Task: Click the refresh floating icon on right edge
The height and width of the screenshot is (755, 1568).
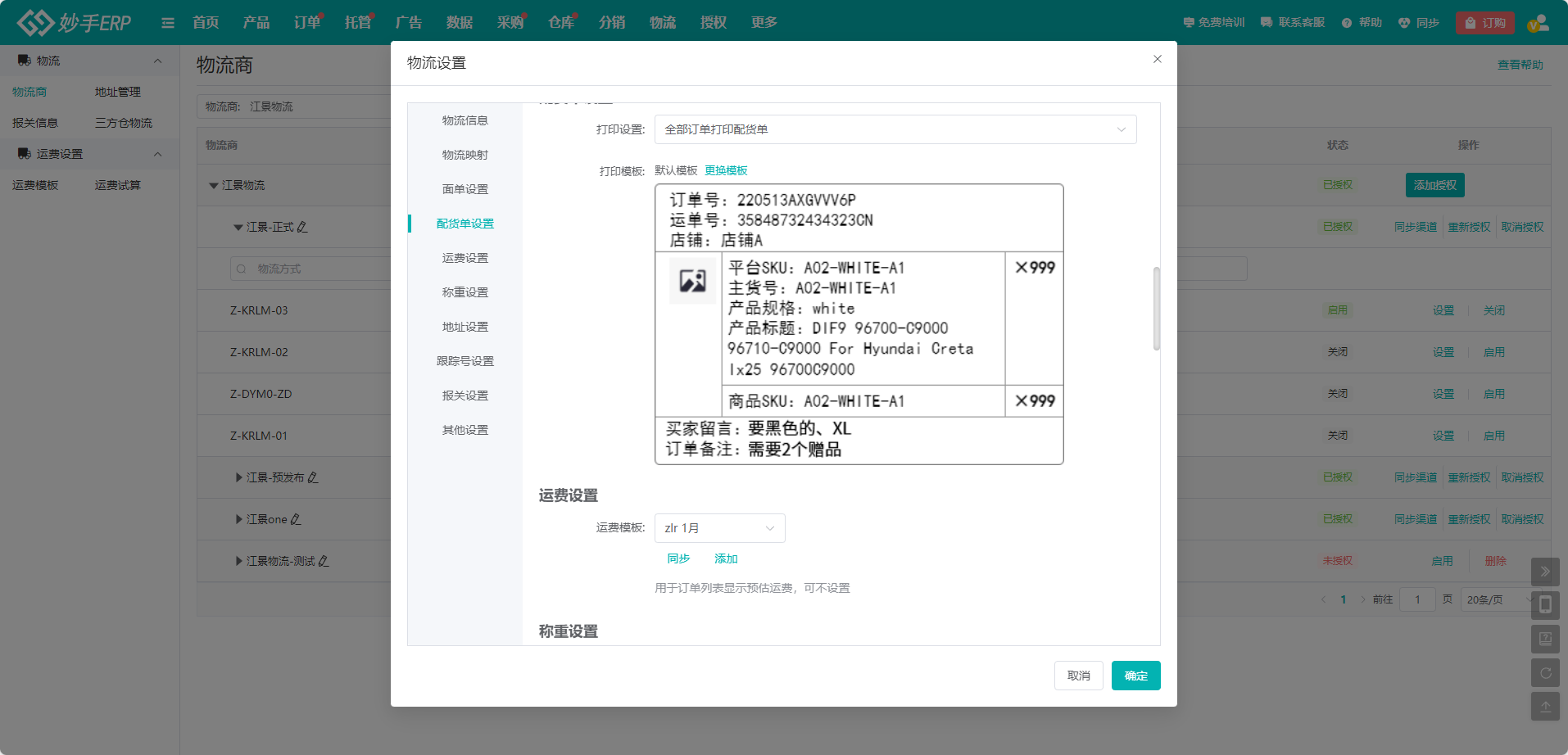Action: coord(1546,673)
